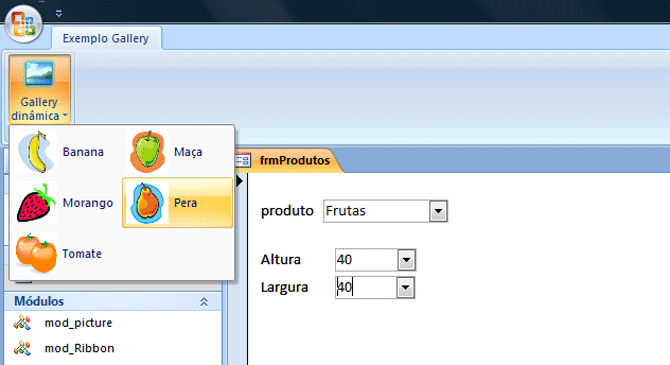This screenshot has height=365, width=670.
Task: Open the Largura dropdown arrow
Action: pyautogui.click(x=406, y=288)
